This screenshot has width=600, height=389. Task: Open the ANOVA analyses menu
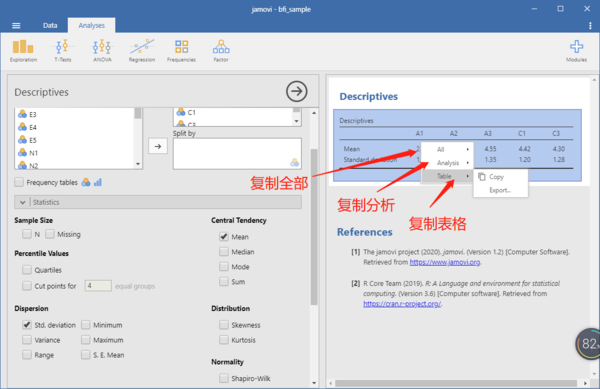(102, 51)
